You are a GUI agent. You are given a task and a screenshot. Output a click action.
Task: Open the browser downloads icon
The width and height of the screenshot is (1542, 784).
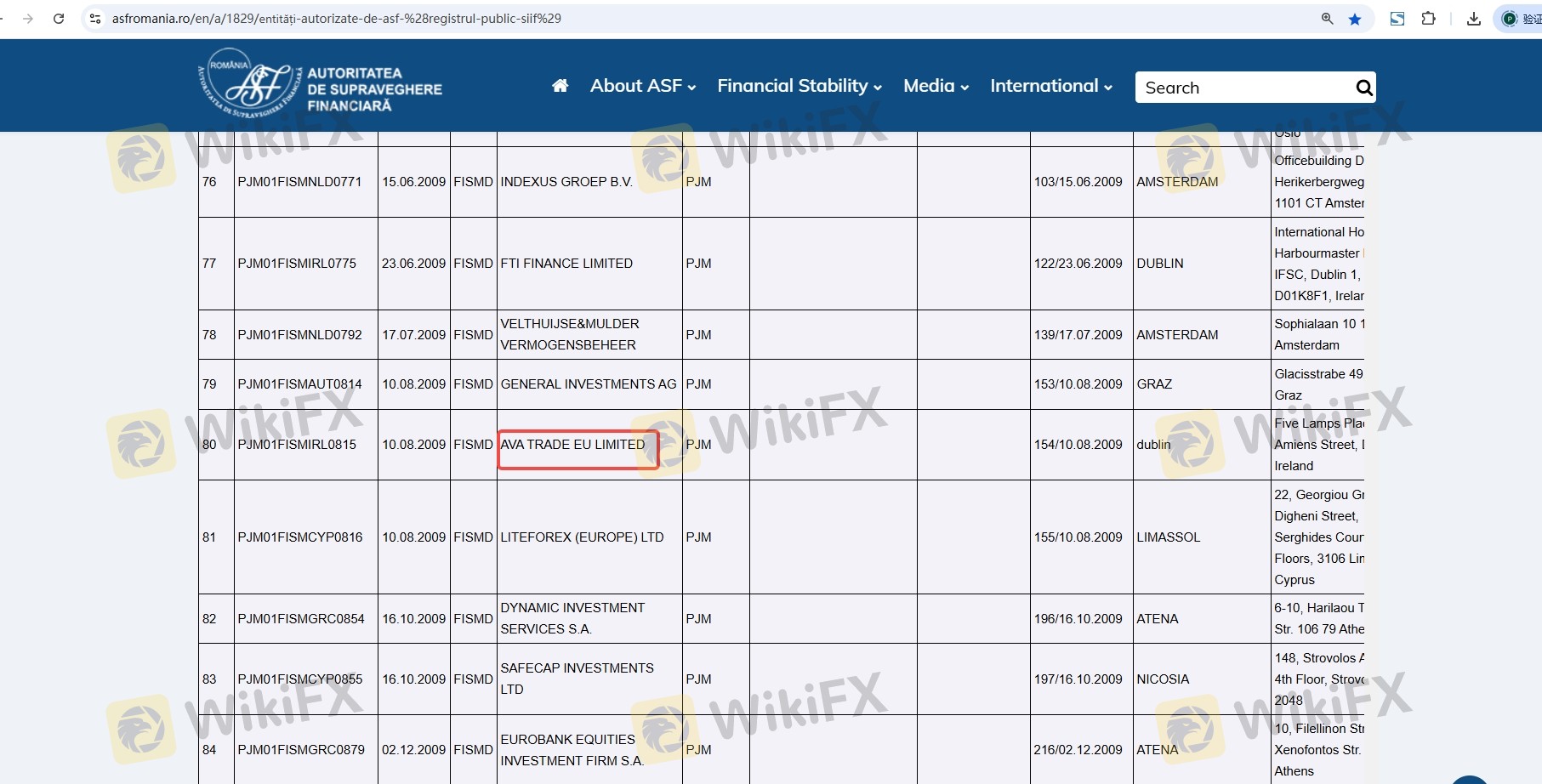pos(1474,19)
